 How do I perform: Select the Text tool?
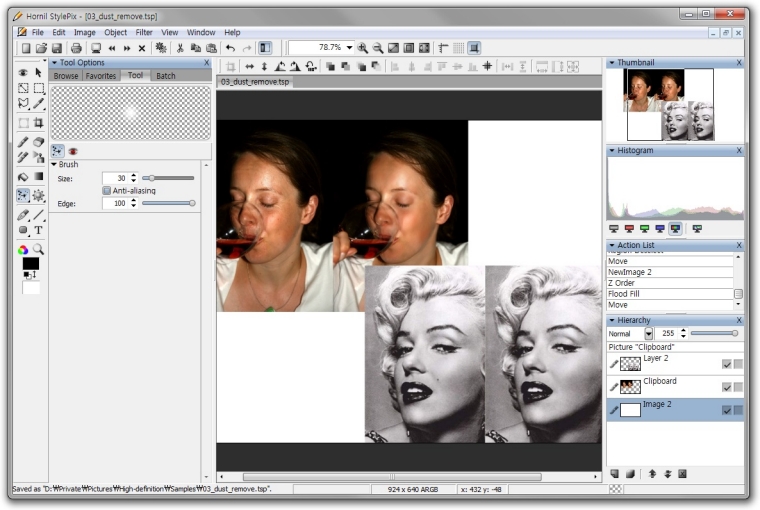click(39, 230)
